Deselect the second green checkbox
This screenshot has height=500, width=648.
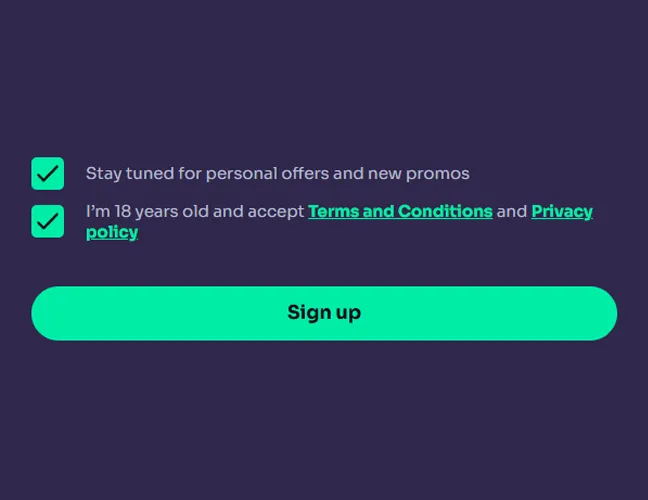click(47, 221)
